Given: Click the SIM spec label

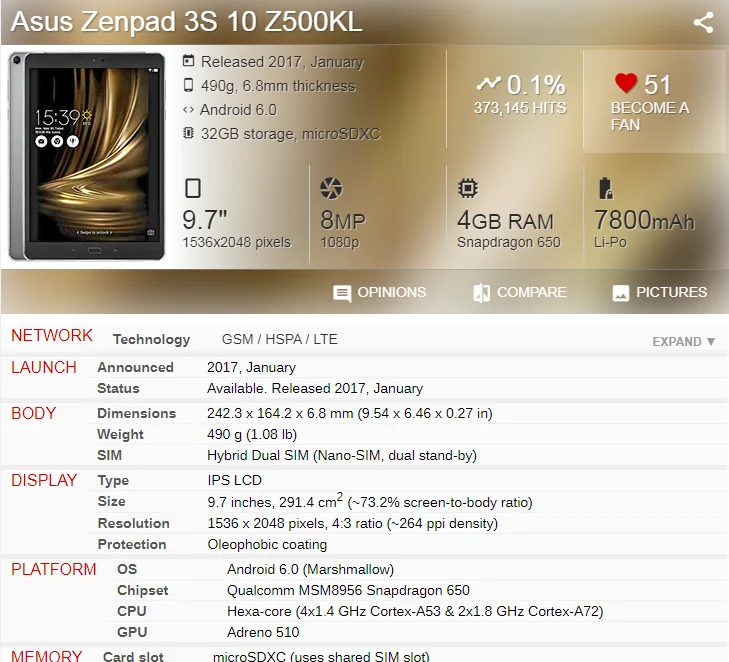Looking at the screenshot, I should point(110,455).
